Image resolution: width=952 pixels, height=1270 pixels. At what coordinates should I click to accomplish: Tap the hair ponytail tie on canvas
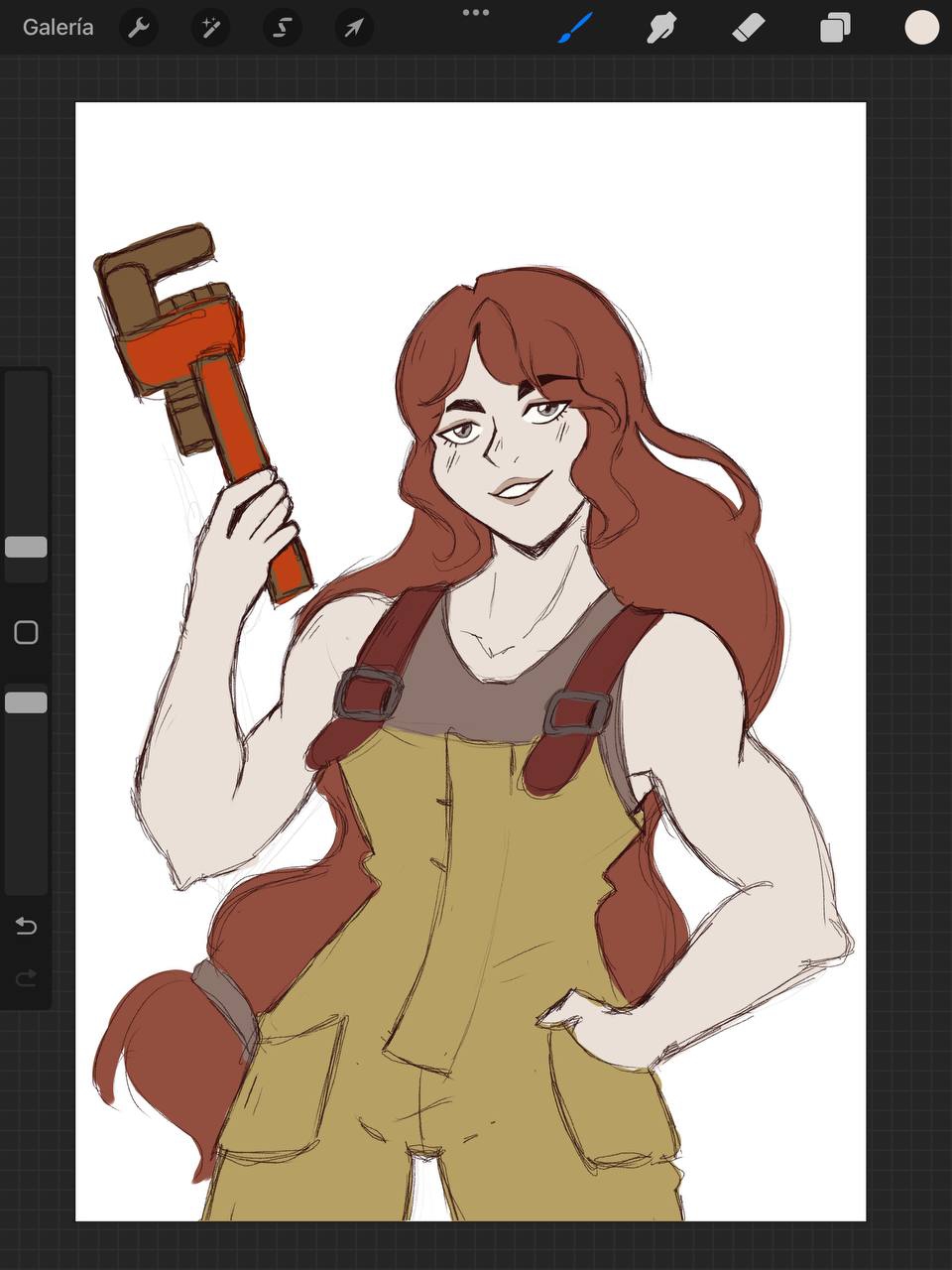pos(223,997)
